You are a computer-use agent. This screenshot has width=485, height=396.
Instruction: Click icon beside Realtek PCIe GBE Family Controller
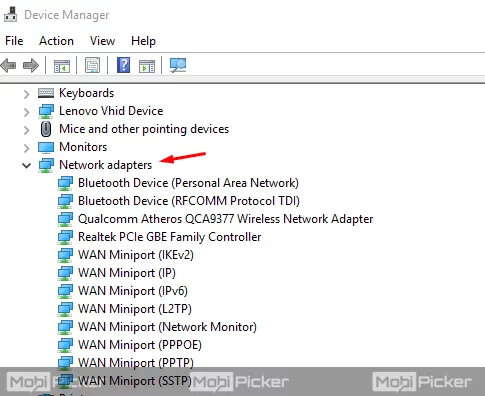tap(65, 237)
